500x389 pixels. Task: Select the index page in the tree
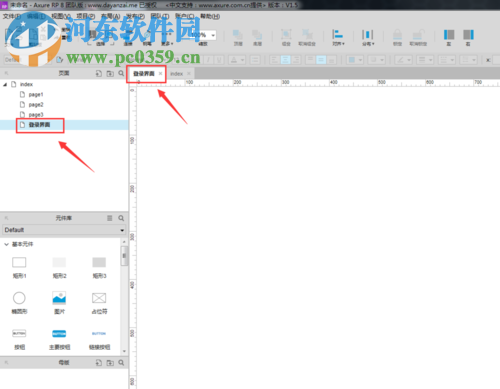click(26, 84)
